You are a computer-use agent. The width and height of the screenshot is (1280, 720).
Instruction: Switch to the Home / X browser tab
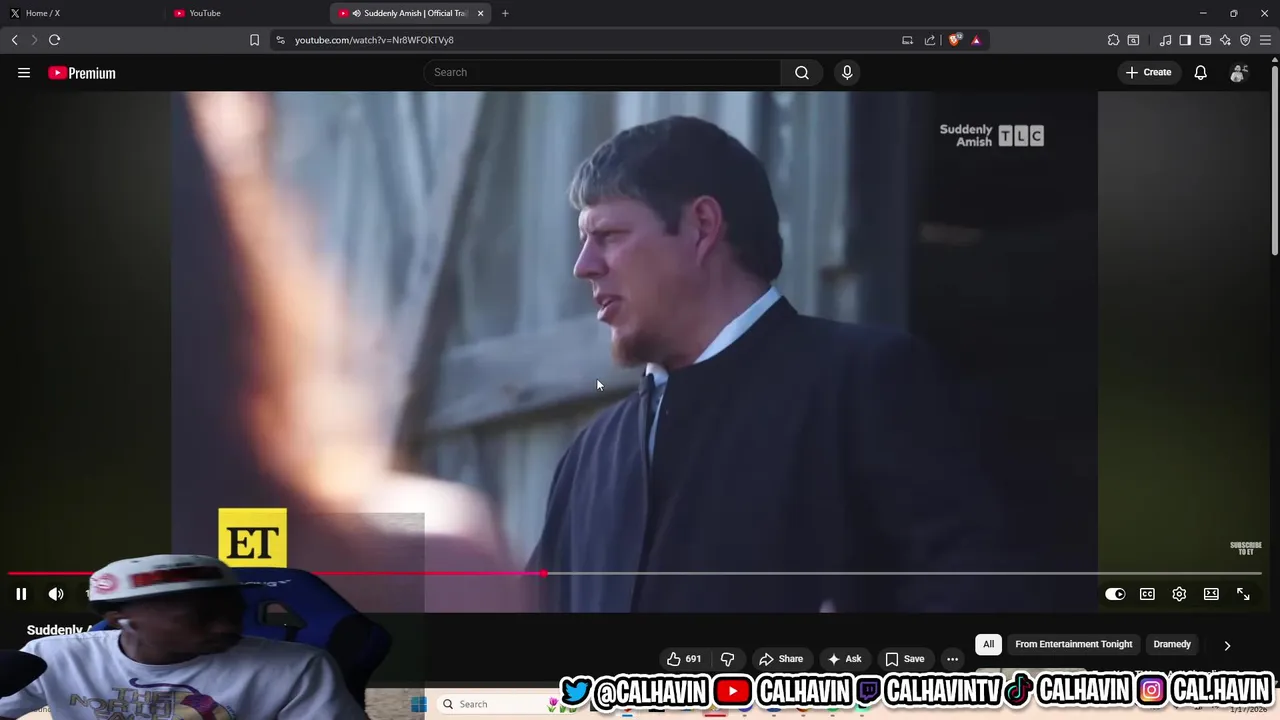point(82,13)
